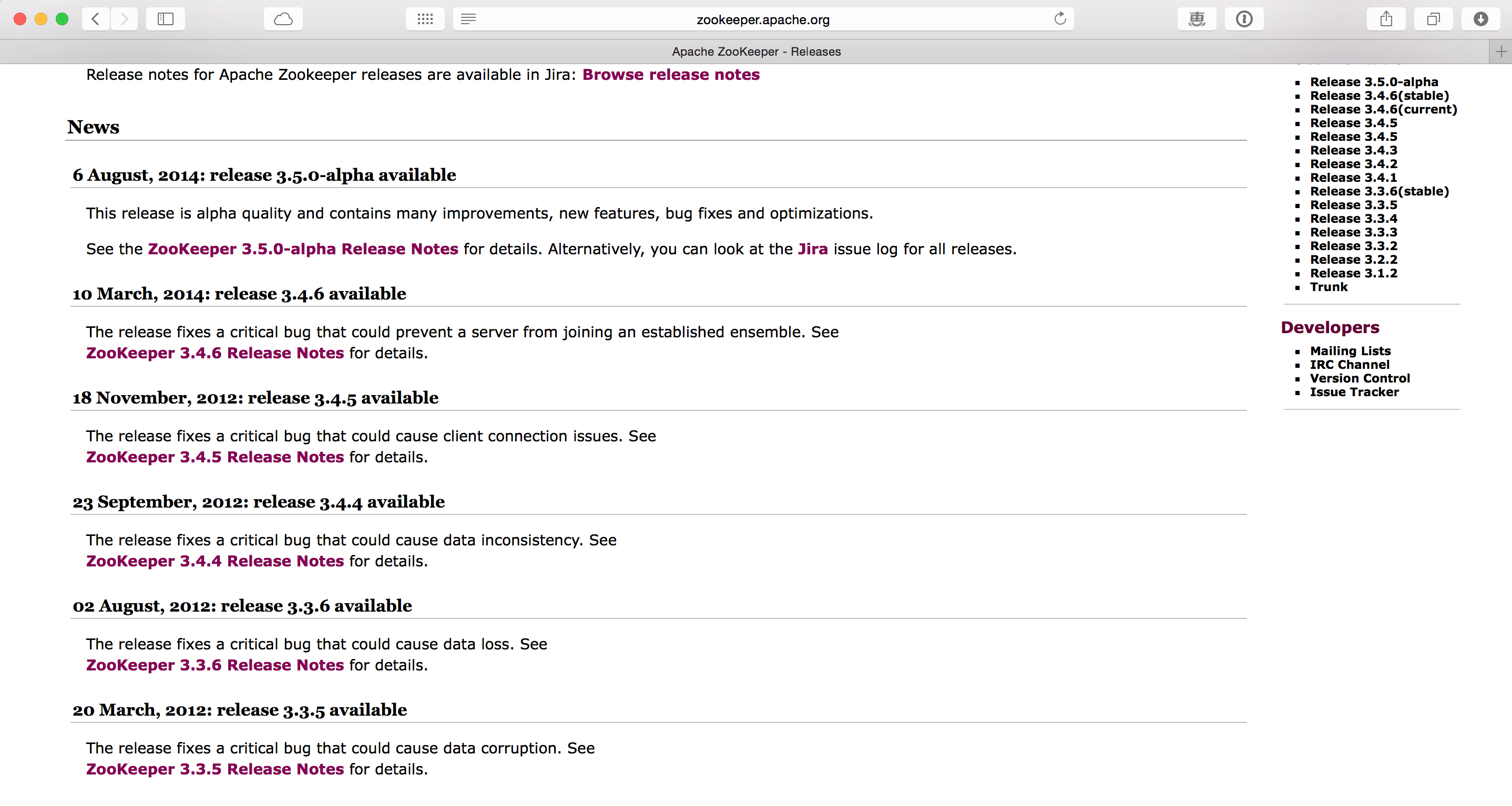The height and width of the screenshot is (806, 1512).
Task: Follow the Jira issue log link
Action: tap(812, 249)
